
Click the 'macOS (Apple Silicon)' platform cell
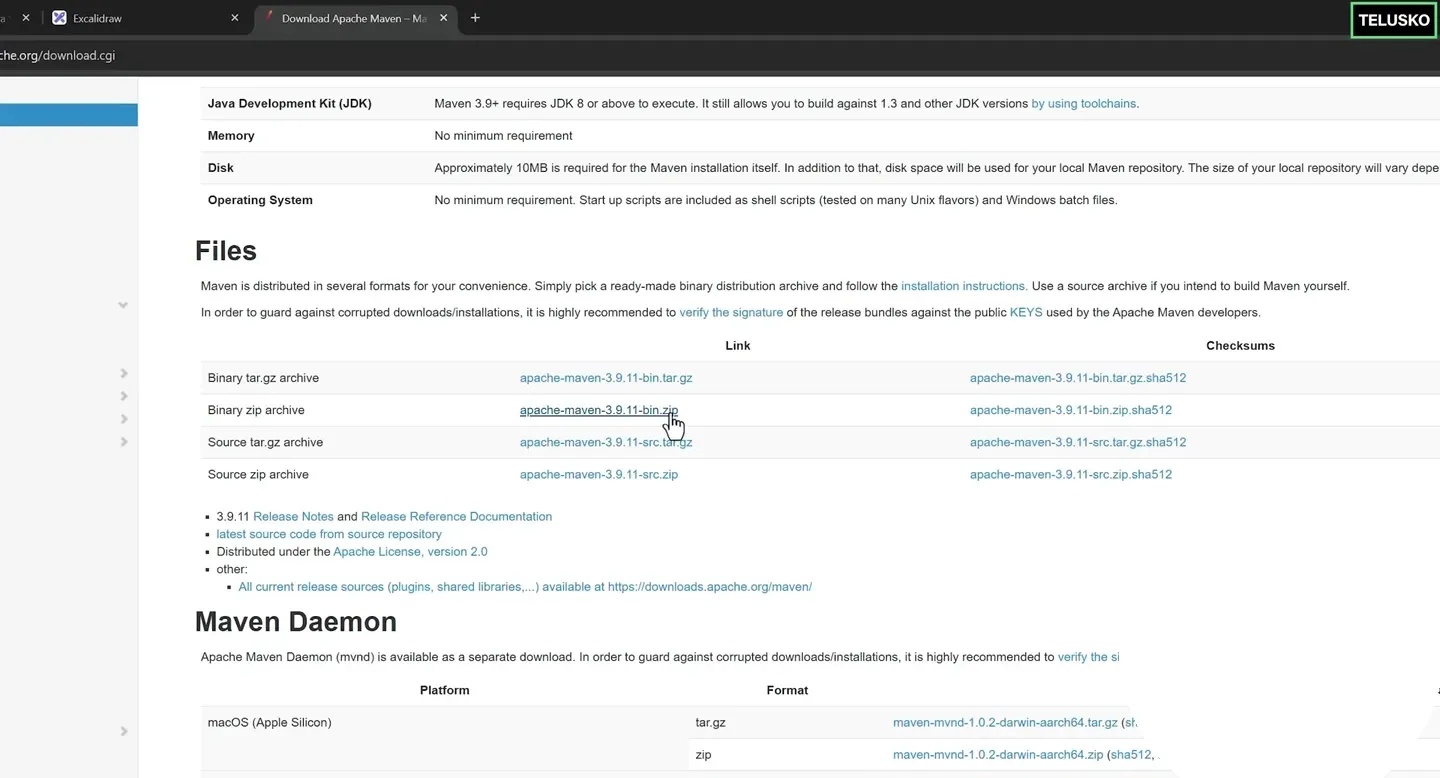coord(269,723)
